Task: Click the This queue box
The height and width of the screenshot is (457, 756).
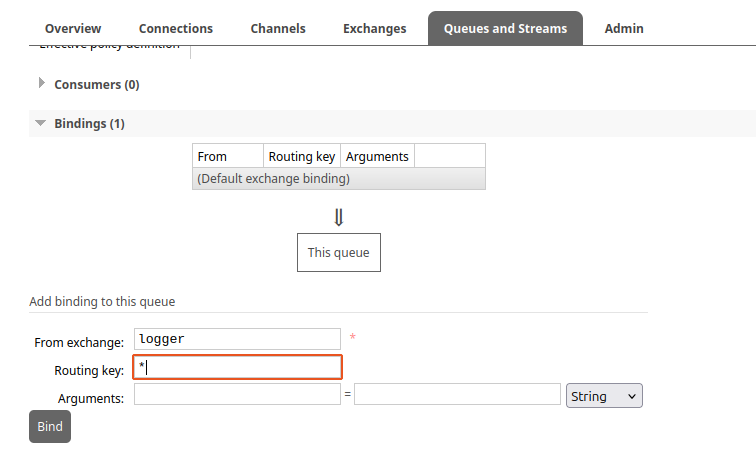Action: pos(338,252)
